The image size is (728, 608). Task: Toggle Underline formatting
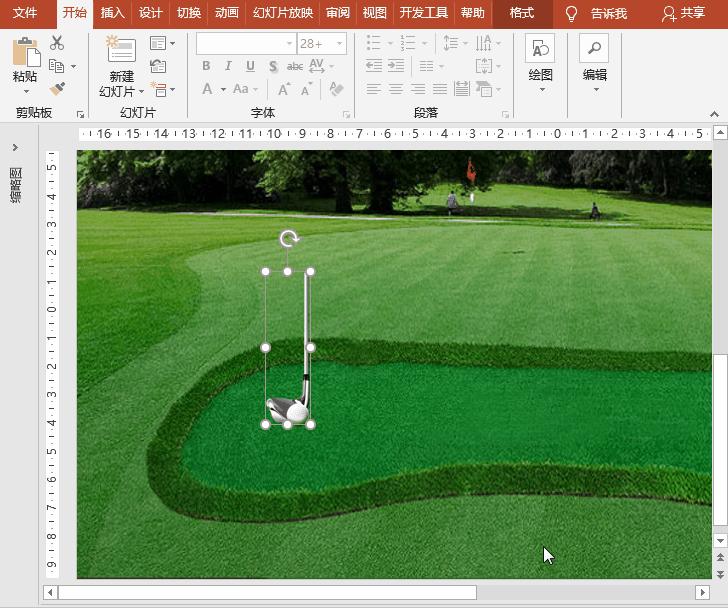tap(250, 66)
